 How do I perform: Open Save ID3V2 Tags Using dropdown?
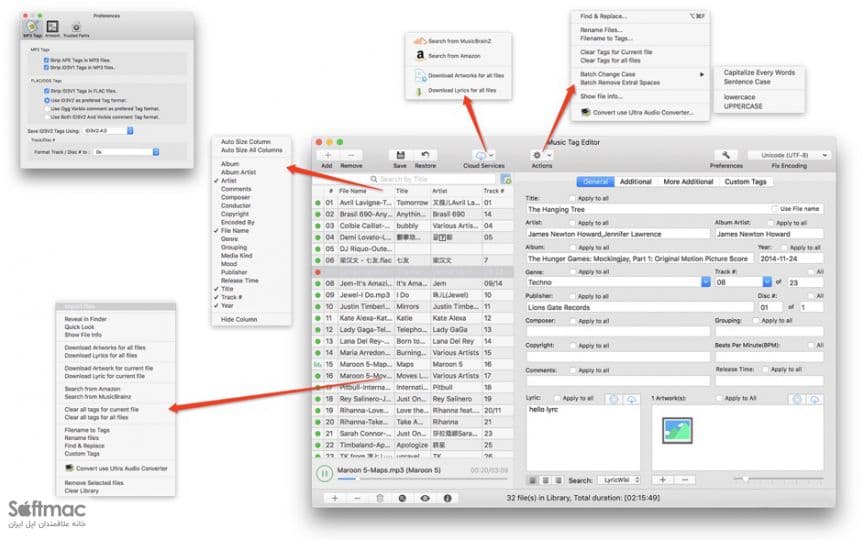click(108, 131)
